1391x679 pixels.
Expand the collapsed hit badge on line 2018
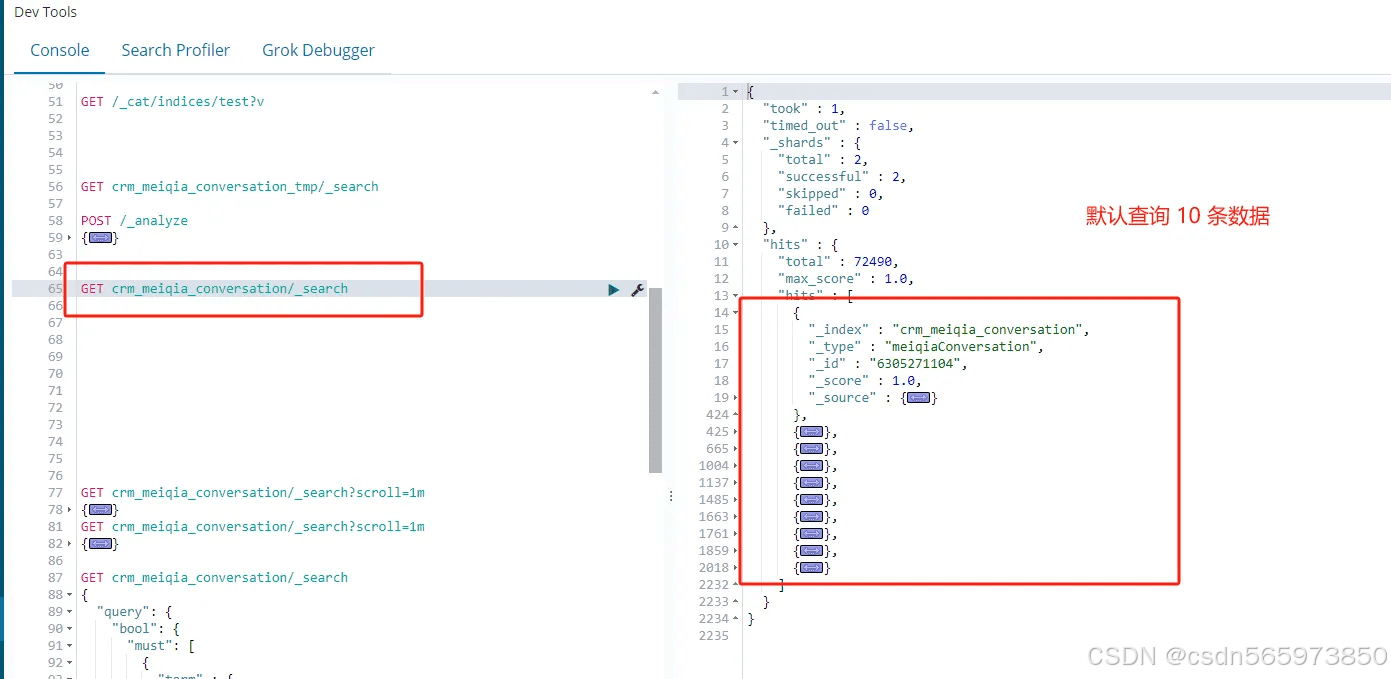click(x=811, y=567)
